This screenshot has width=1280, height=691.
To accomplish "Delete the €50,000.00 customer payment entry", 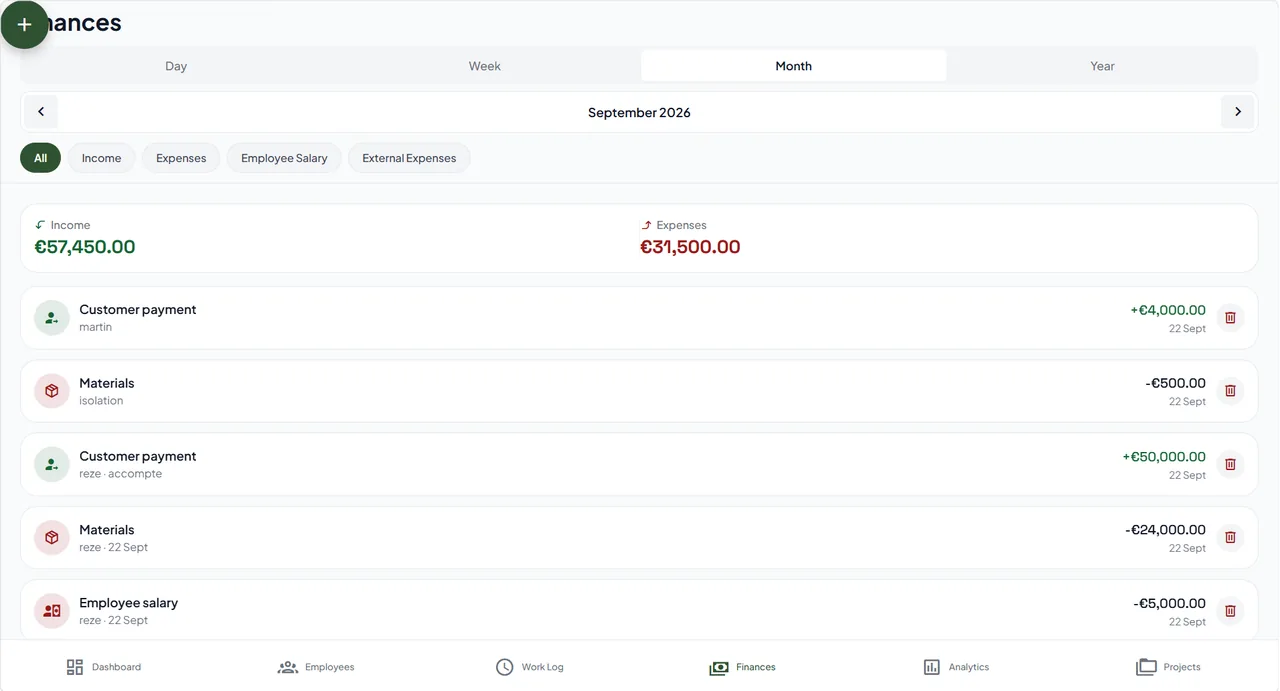I will 1230,464.
